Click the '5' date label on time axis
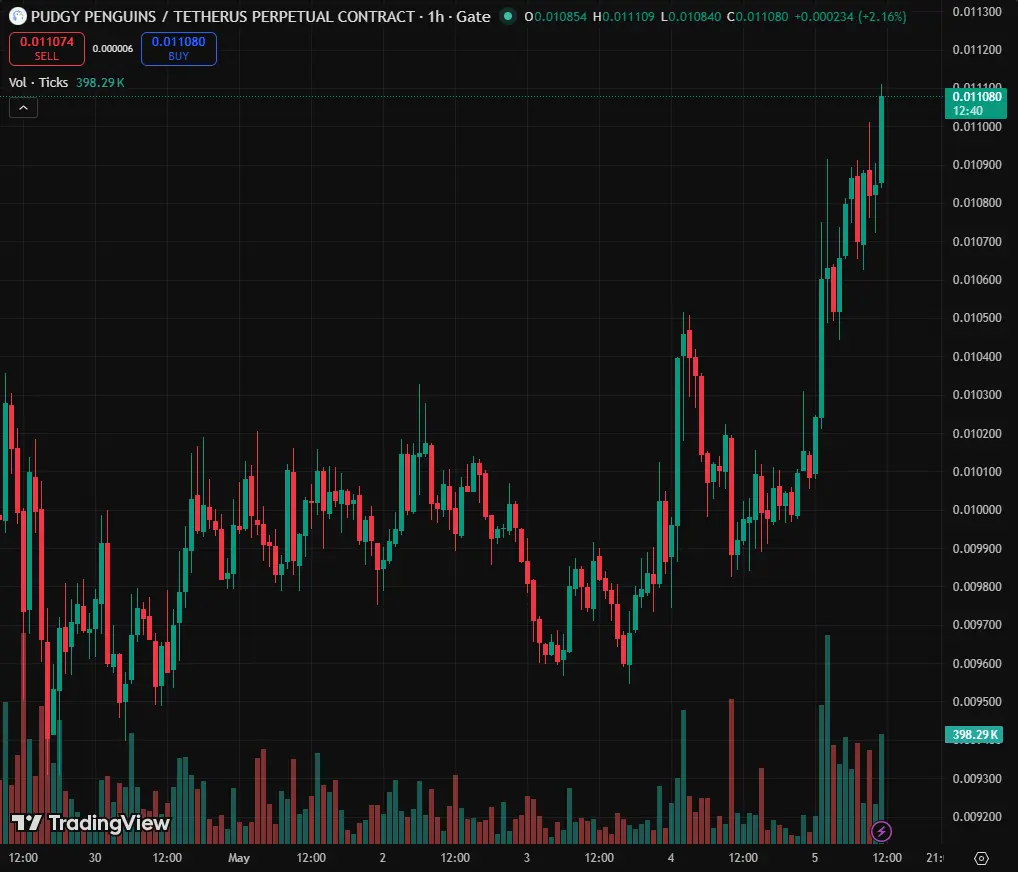The width and height of the screenshot is (1018, 872). [814, 858]
